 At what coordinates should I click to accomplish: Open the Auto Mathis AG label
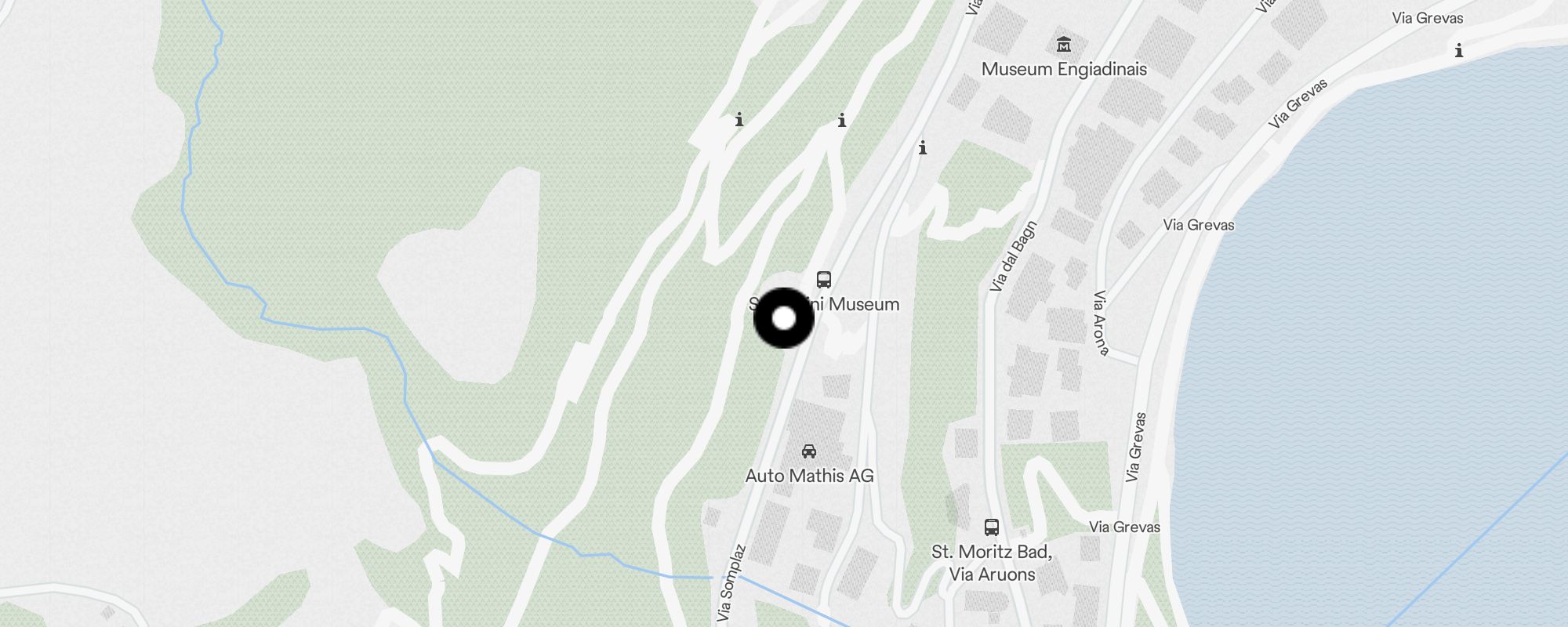pos(809,476)
